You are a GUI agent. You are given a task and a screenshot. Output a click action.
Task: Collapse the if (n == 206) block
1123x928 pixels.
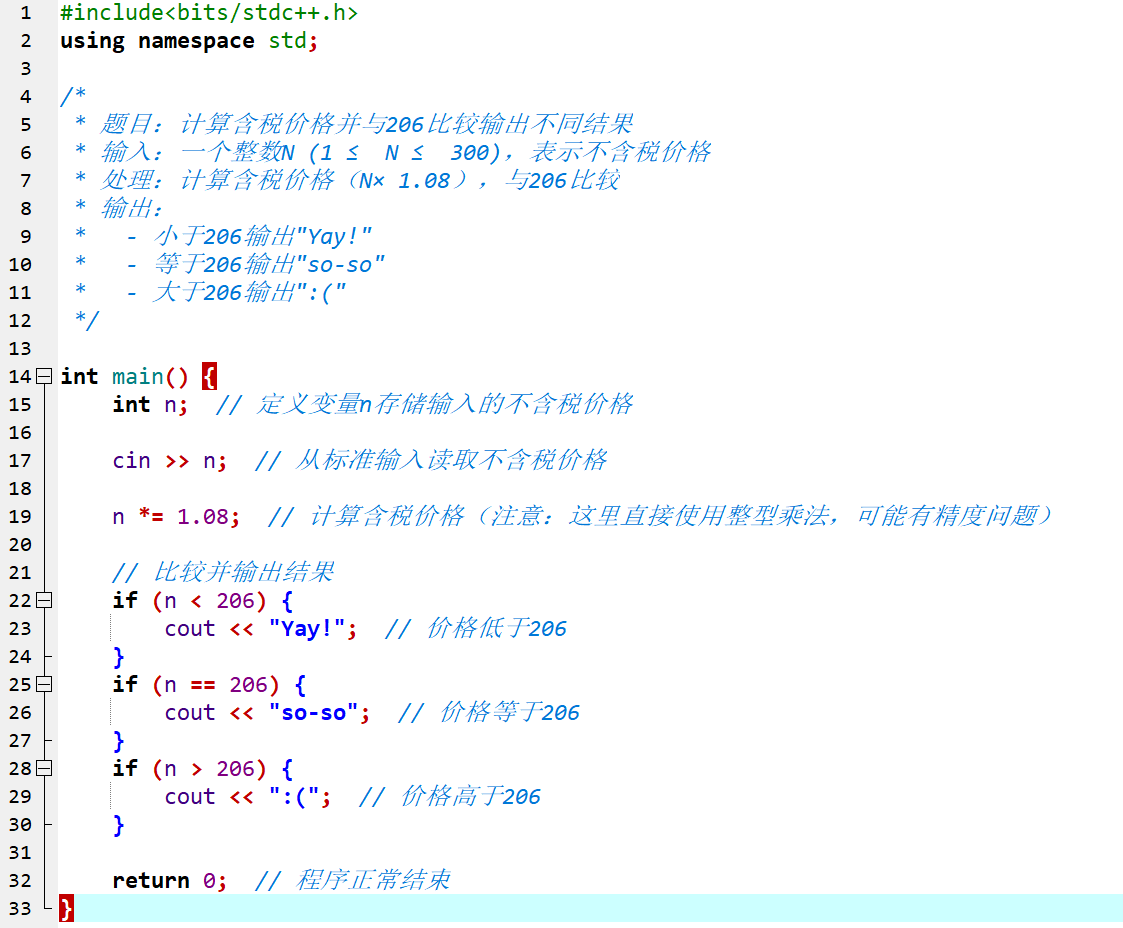[44, 684]
